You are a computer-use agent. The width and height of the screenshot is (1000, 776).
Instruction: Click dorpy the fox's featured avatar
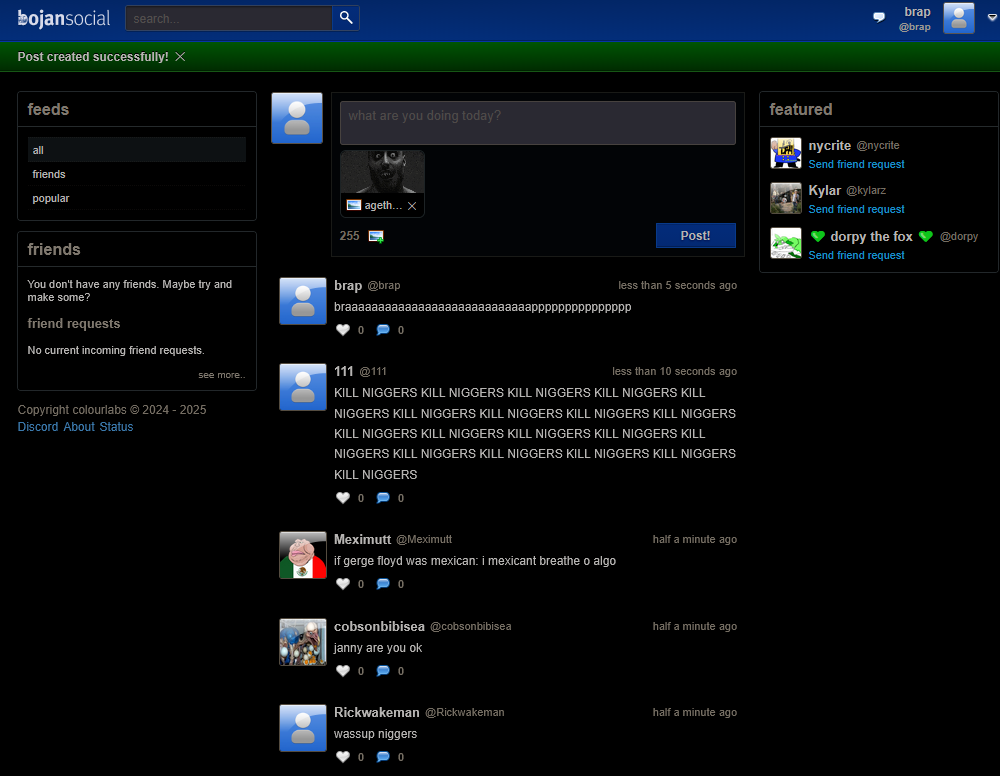786,244
